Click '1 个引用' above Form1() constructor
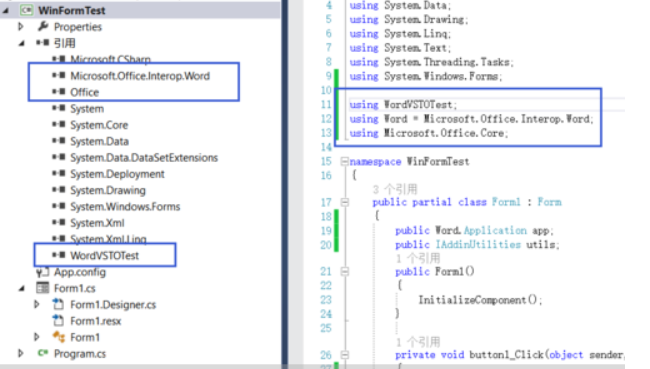650x369 pixels. 418,258
